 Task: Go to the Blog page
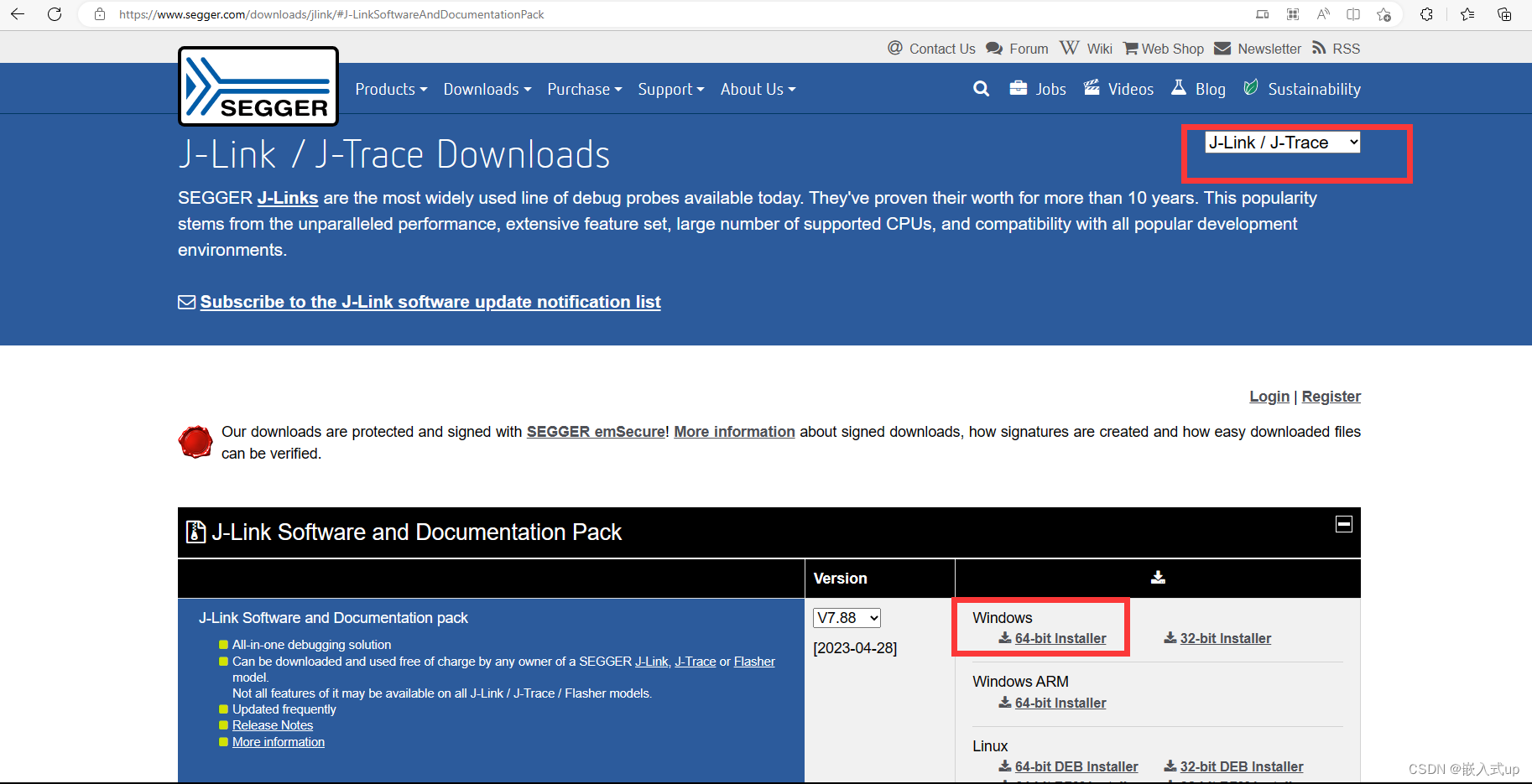click(1198, 89)
